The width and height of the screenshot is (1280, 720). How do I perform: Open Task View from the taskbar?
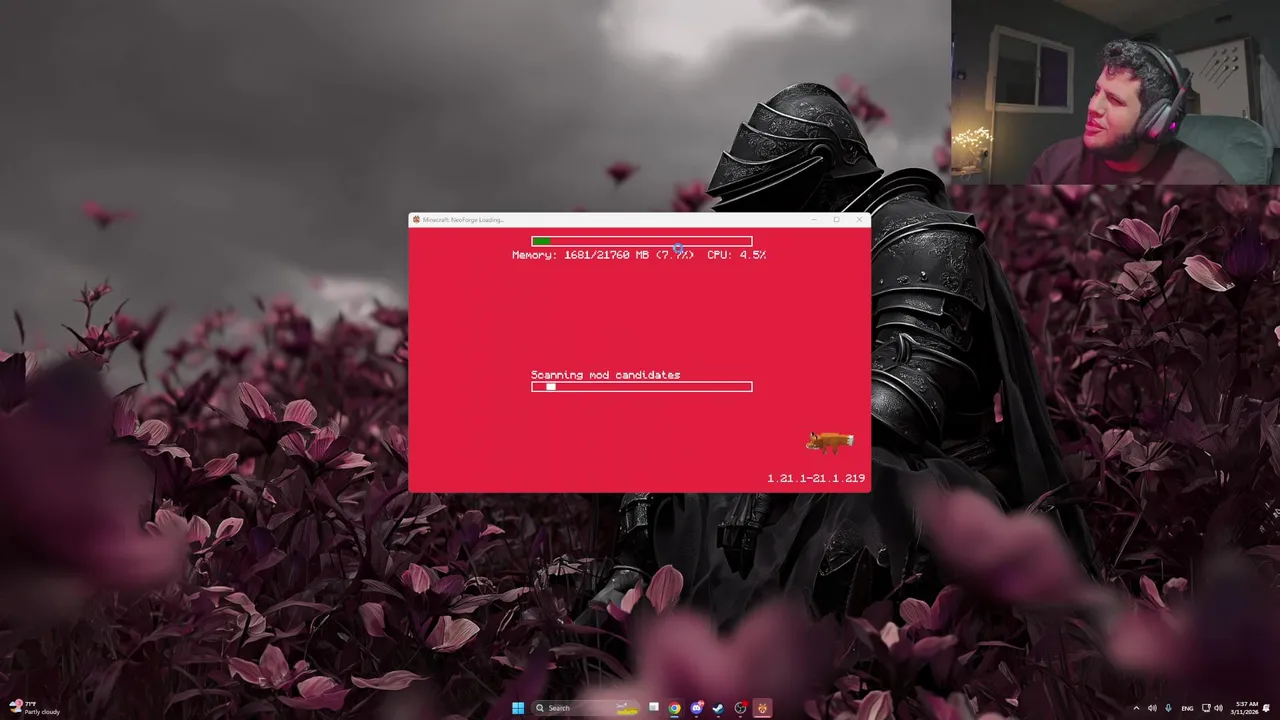click(x=653, y=707)
